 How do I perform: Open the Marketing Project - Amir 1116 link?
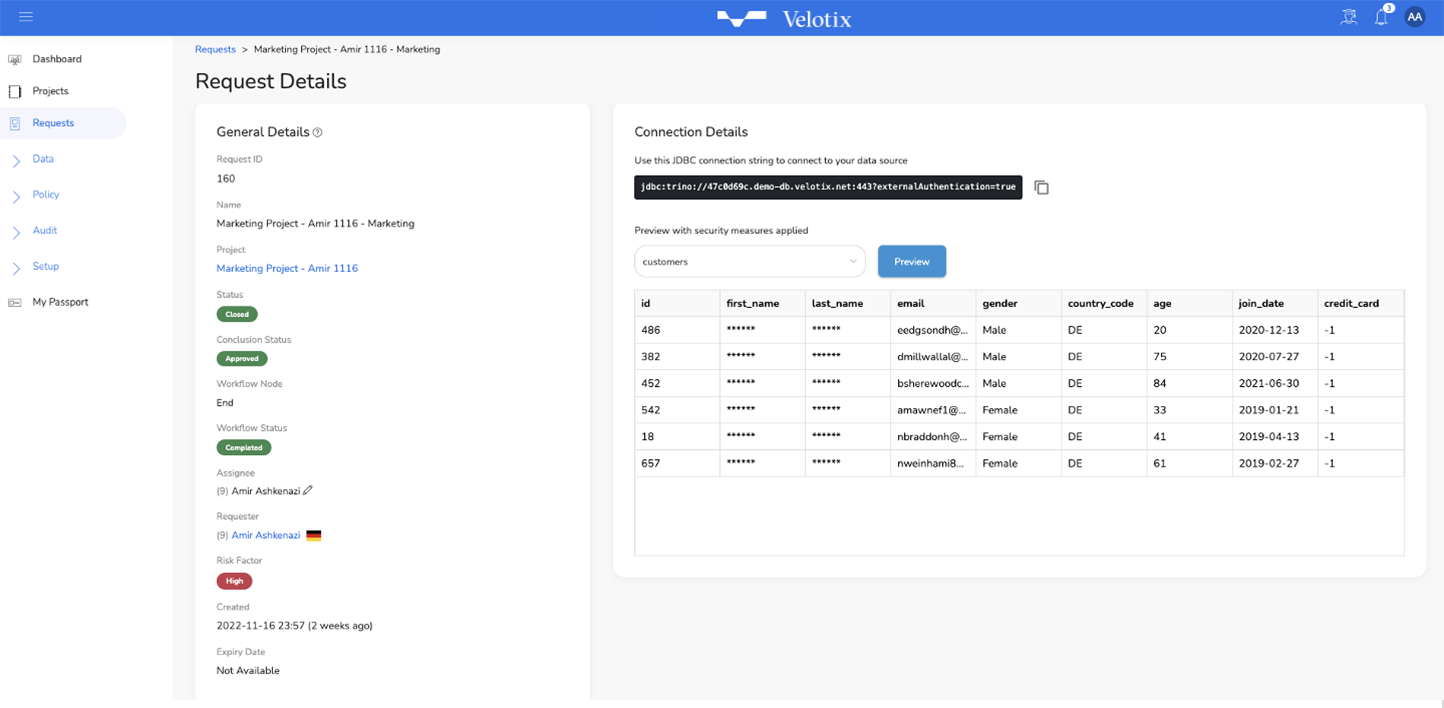click(287, 269)
